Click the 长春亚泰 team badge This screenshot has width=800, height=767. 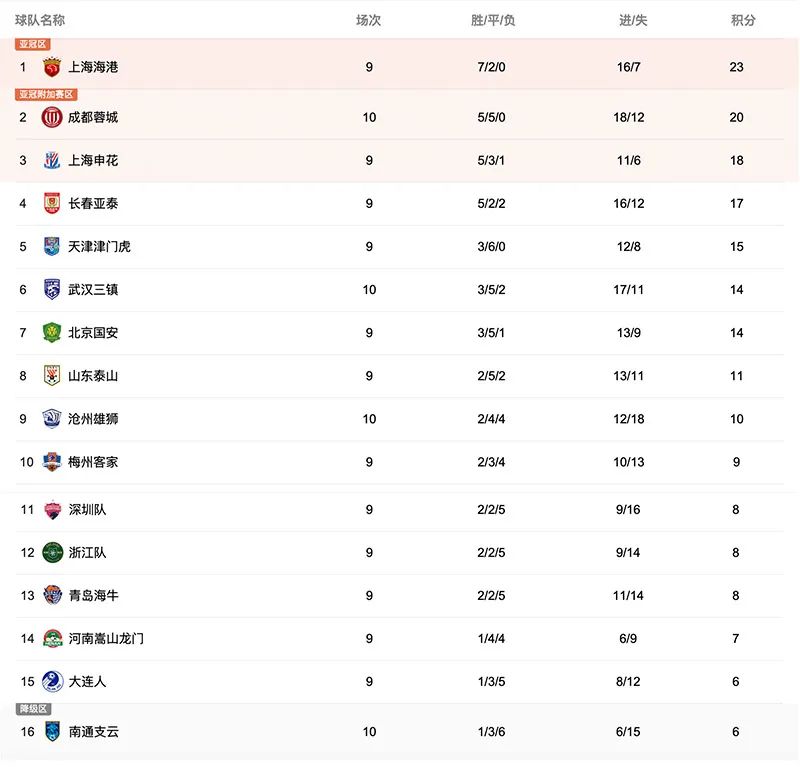click(x=52, y=203)
